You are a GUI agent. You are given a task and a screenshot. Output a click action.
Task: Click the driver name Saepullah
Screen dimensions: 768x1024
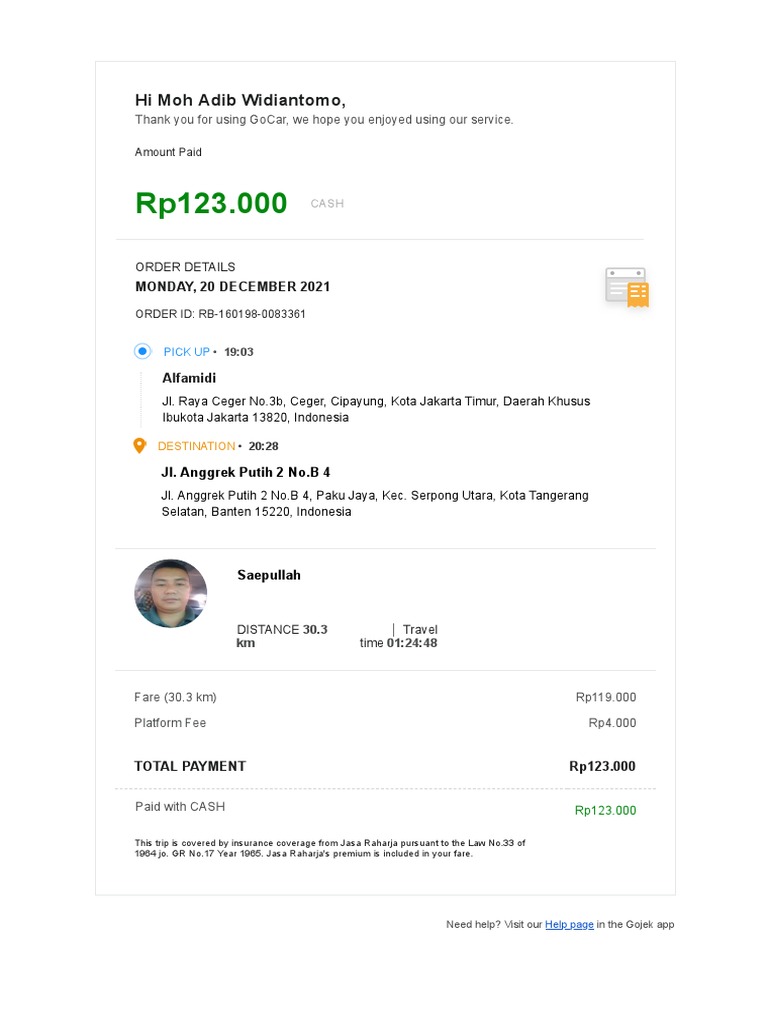[269, 575]
